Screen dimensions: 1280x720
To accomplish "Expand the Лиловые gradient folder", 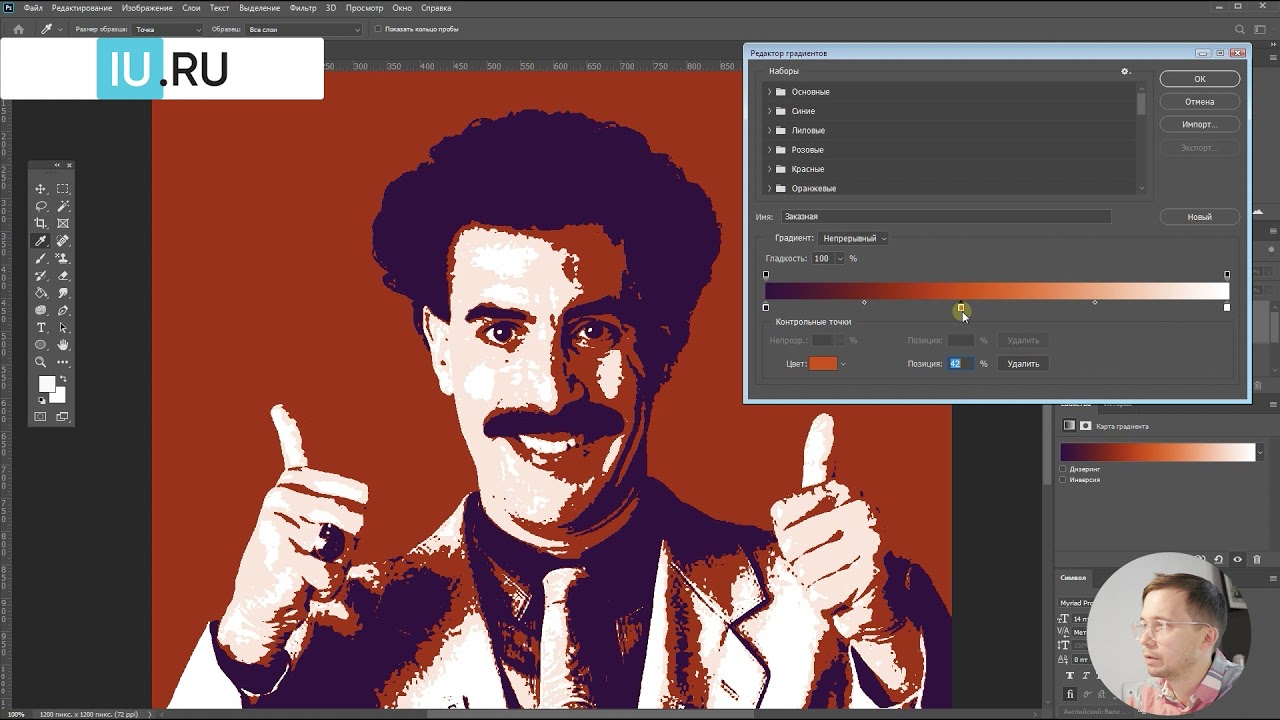I will (x=769, y=130).
